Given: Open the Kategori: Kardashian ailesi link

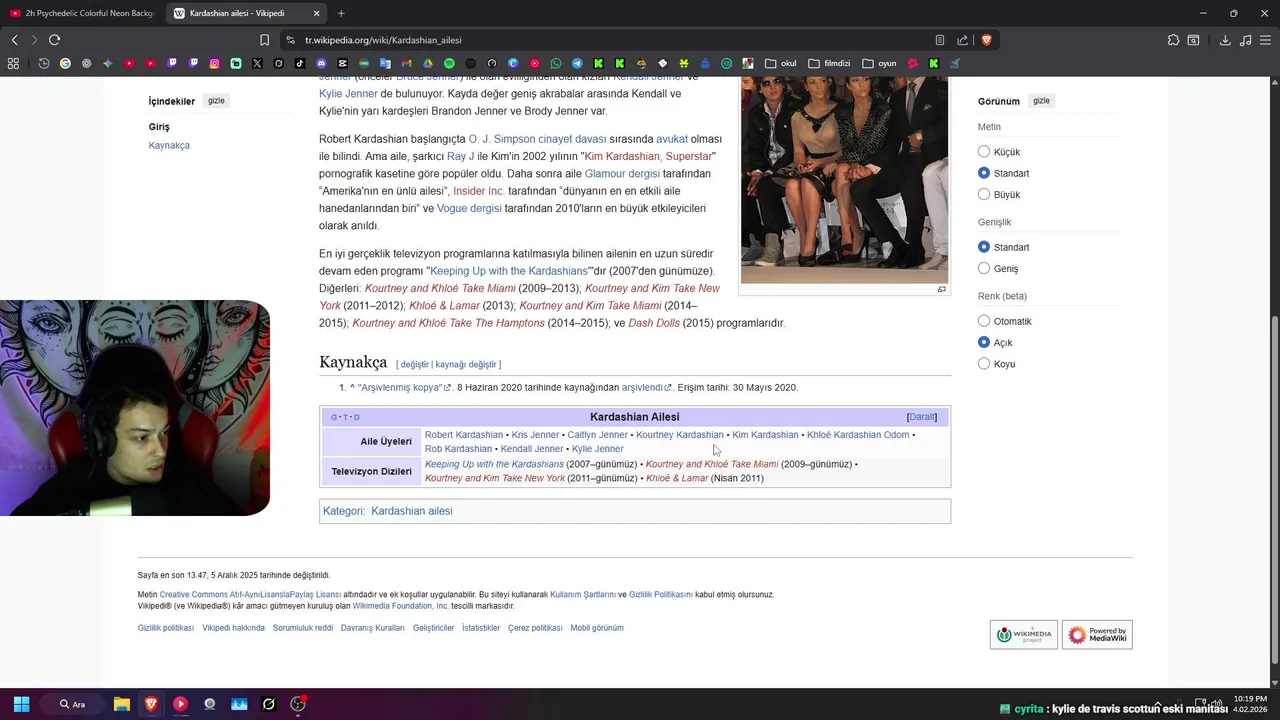Looking at the screenshot, I should point(411,511).
